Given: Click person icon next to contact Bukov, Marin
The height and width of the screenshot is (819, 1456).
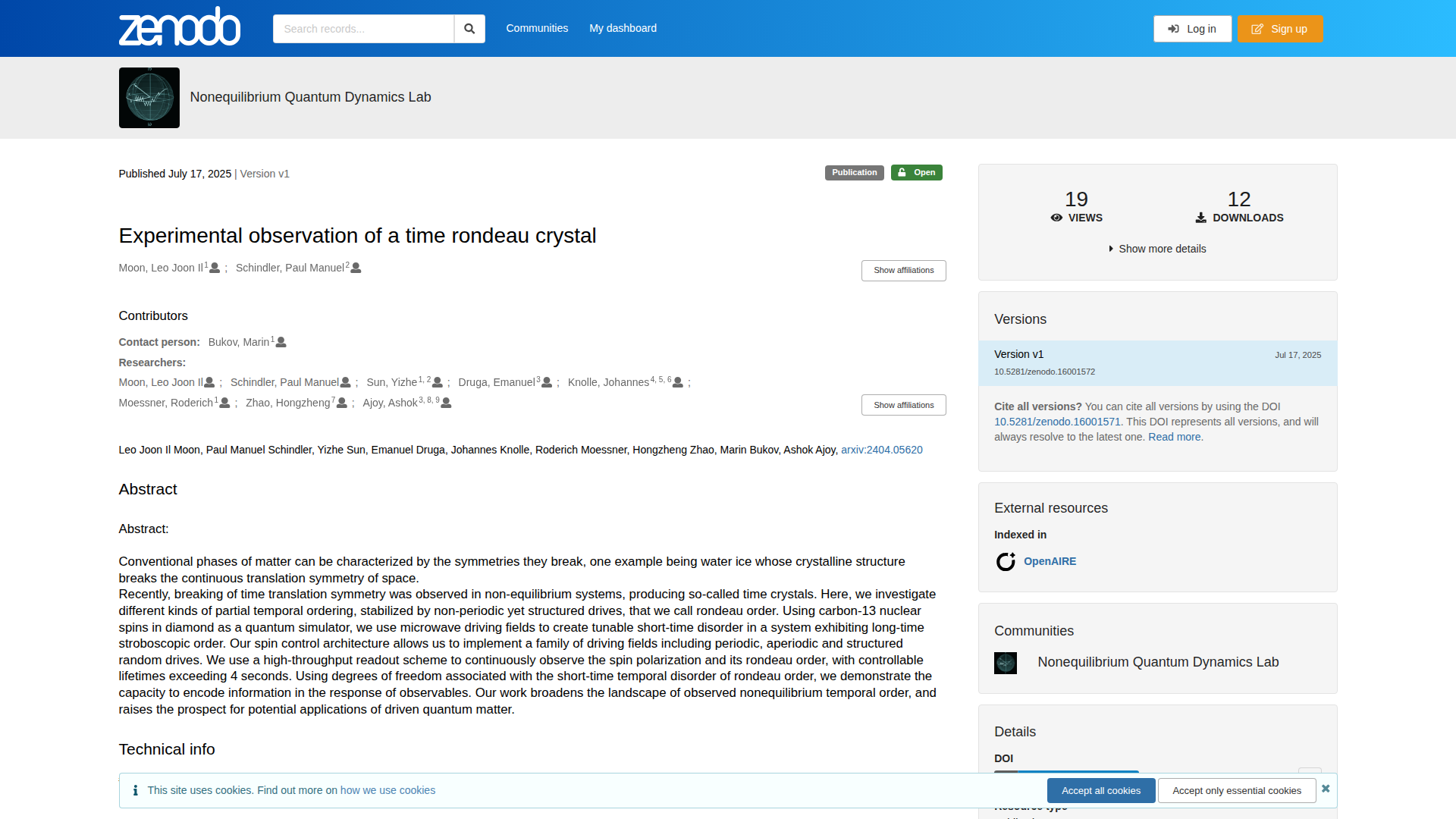Looking at the screenshot, I should [x=281, y=343].
